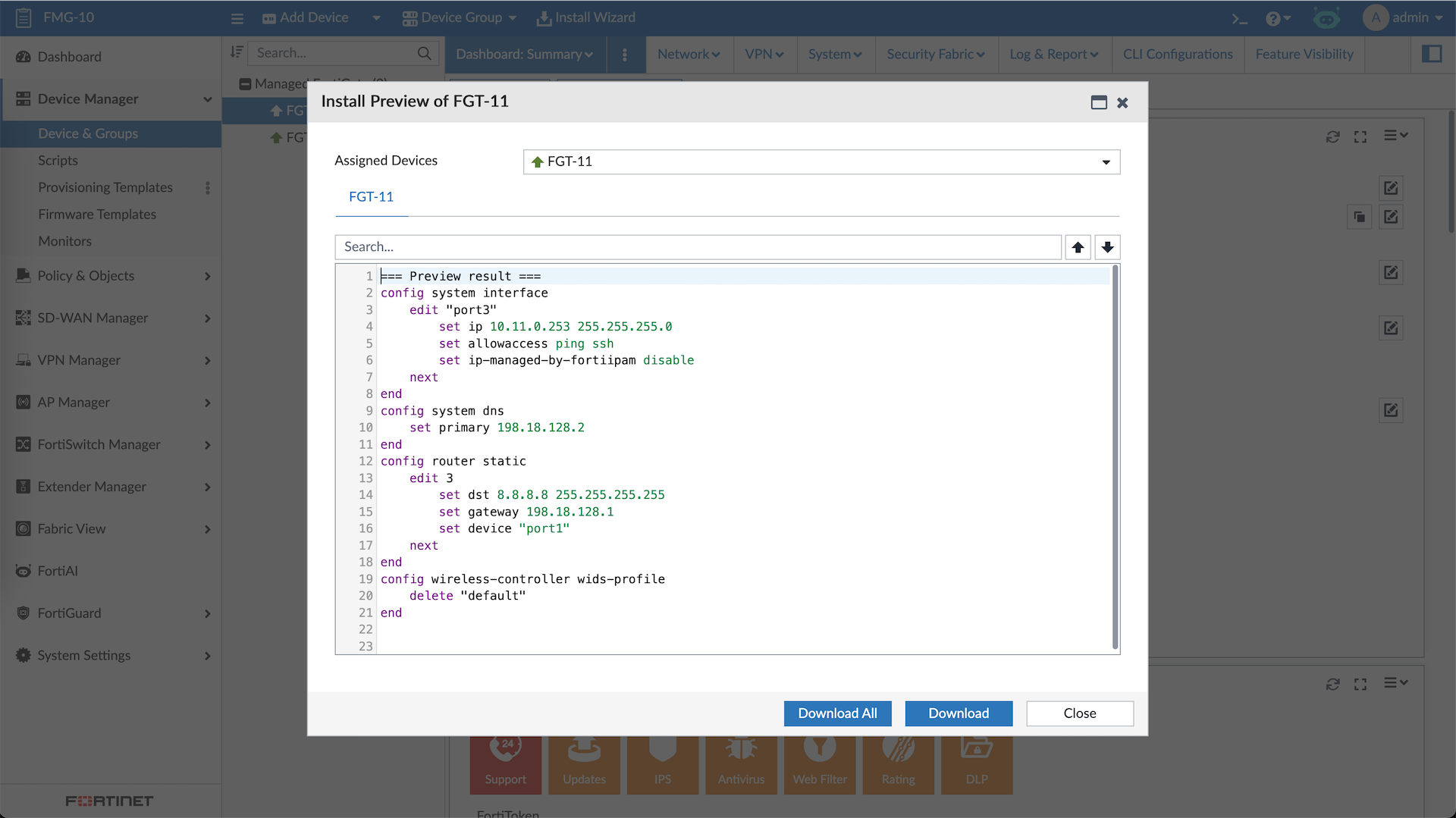1456x818 pixels.
Task: Maximize the Install Preview dialog
Action: tap(1099, 102)
